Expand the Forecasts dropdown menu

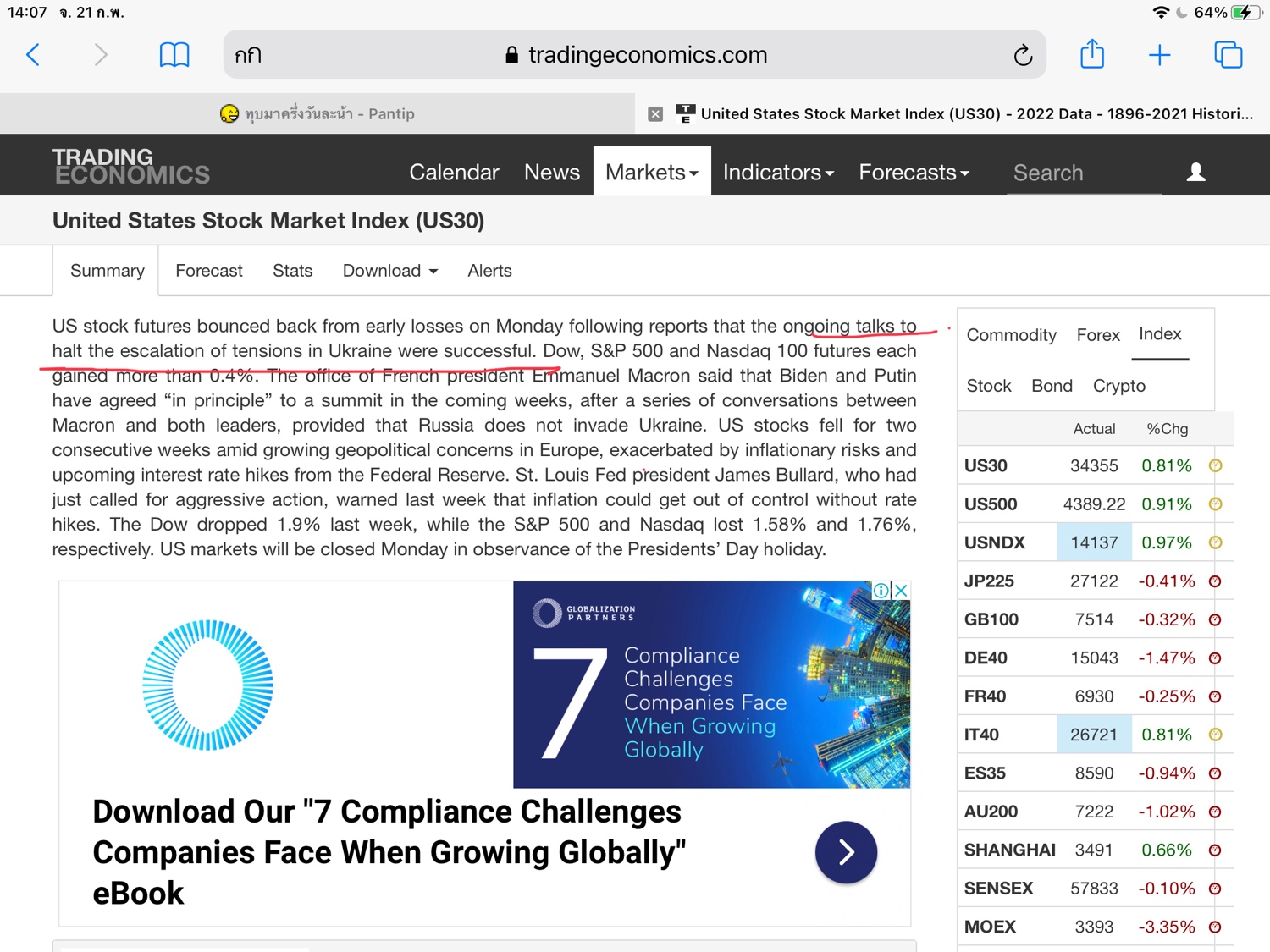point(914,173)
